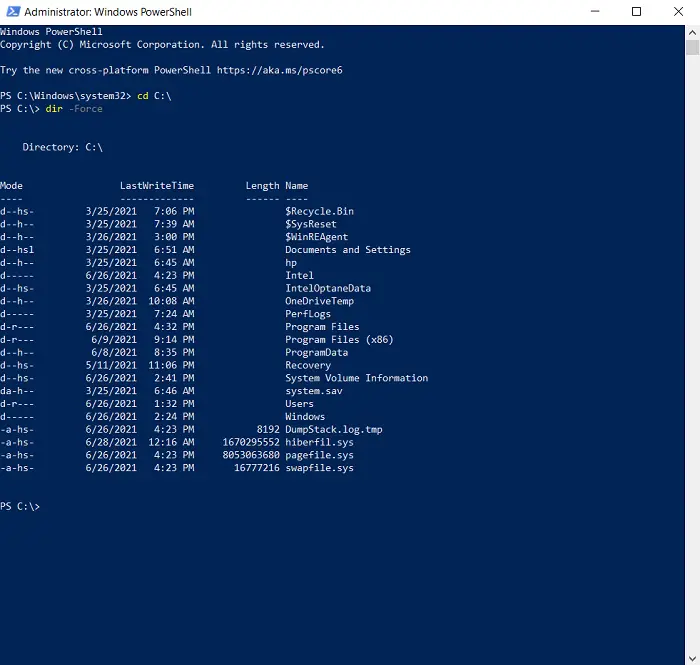Click the 8053063680 length value

251,455
